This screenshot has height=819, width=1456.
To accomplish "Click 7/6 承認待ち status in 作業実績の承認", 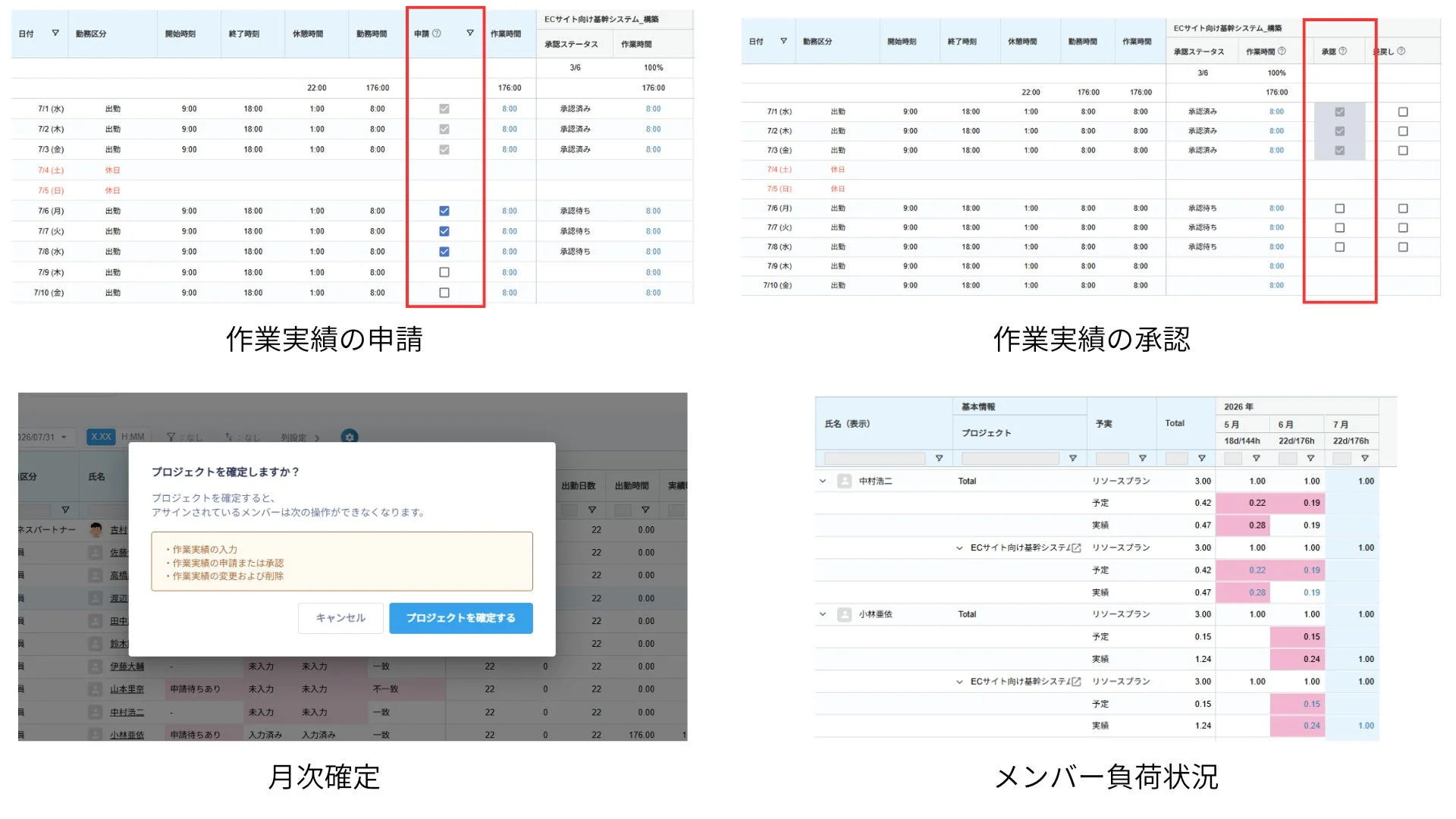I will click(1202, 209).
